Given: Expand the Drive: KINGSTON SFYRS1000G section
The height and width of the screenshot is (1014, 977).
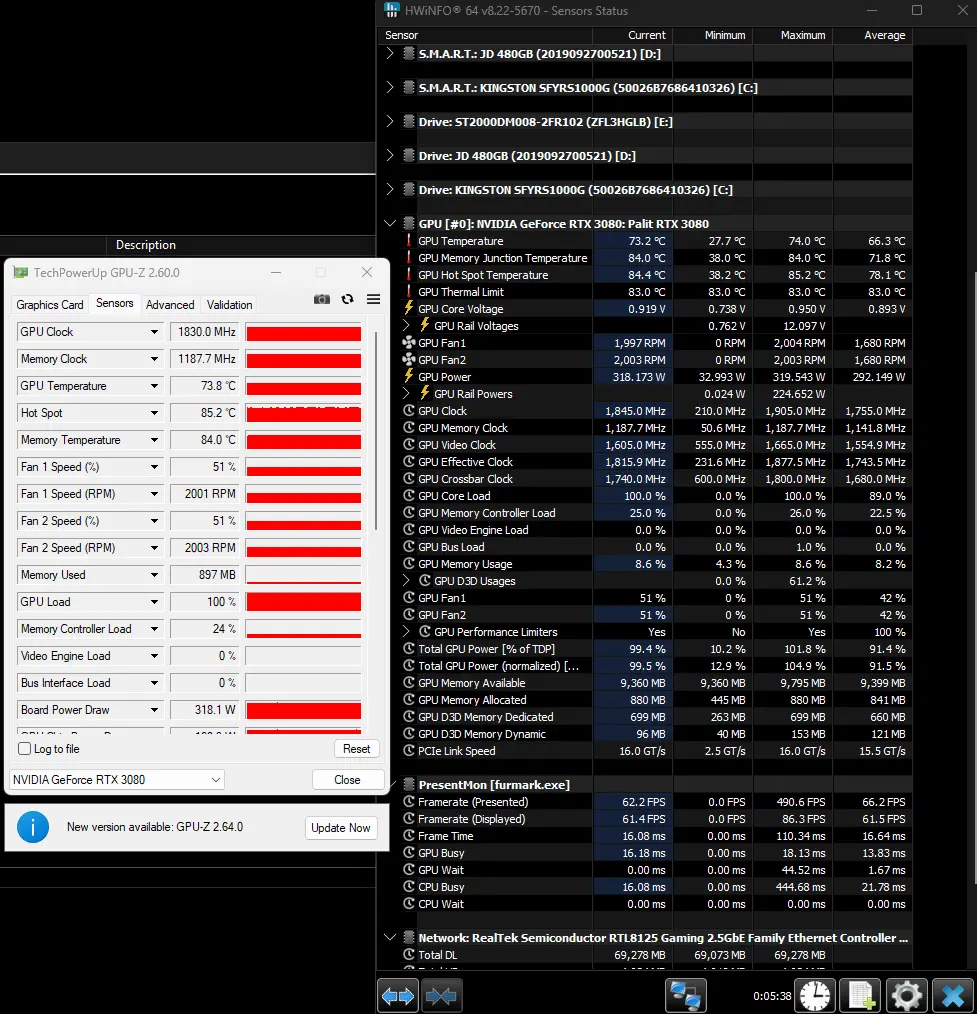Looking at the screenshot, I should click(390, 189).
